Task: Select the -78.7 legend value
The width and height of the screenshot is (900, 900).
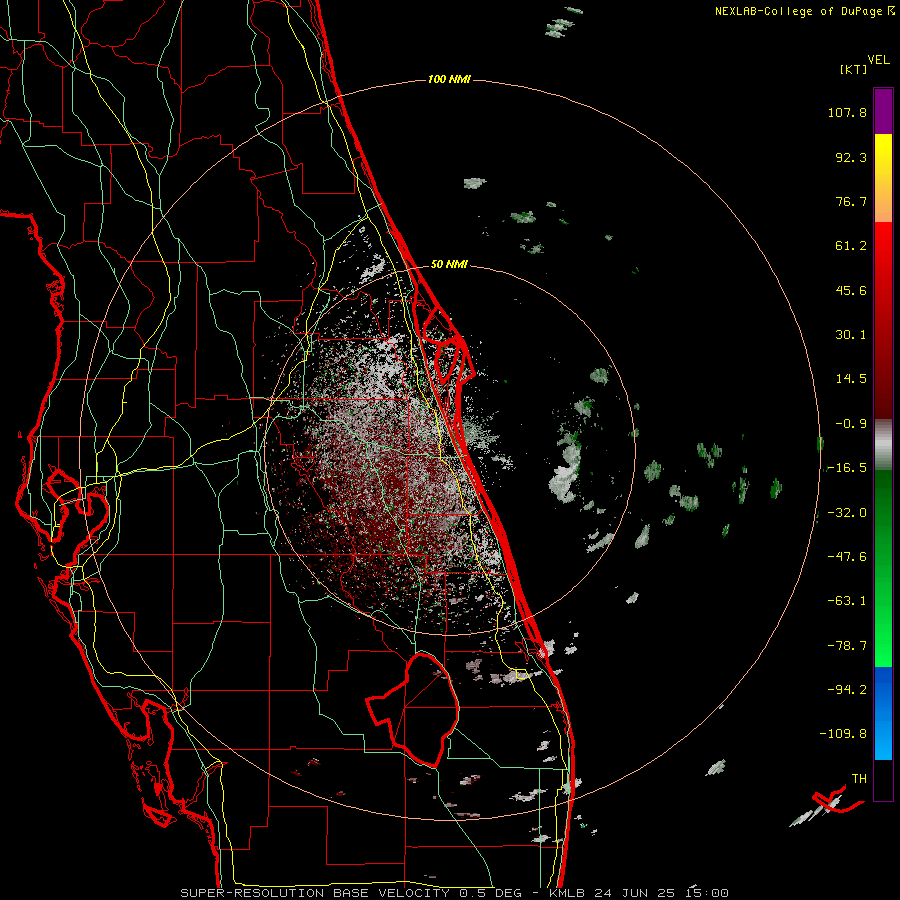Action: click(847, 646)
